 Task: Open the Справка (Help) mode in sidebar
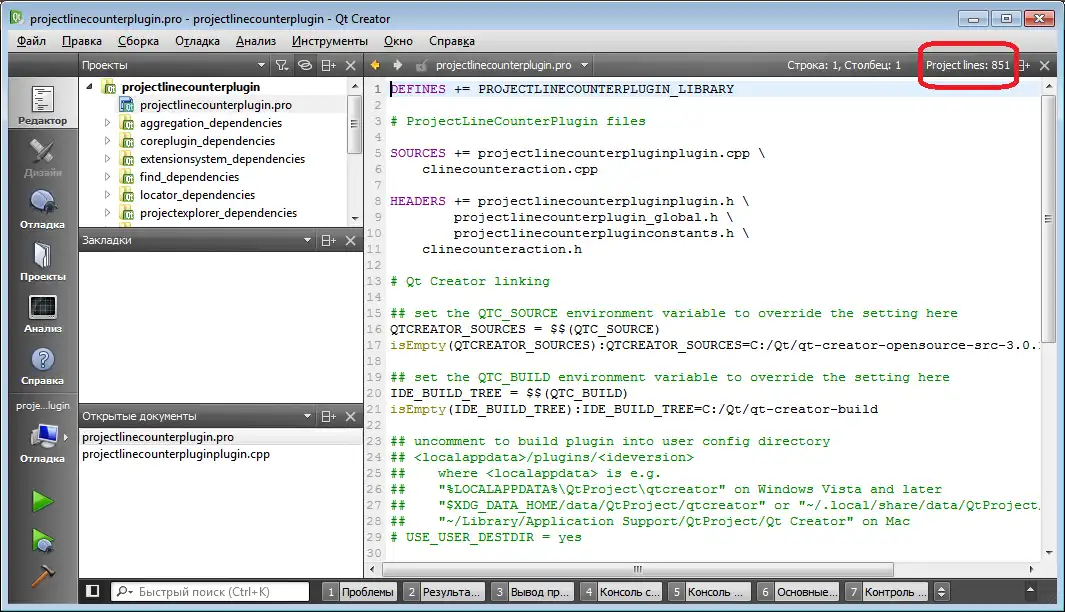point(42,365)
